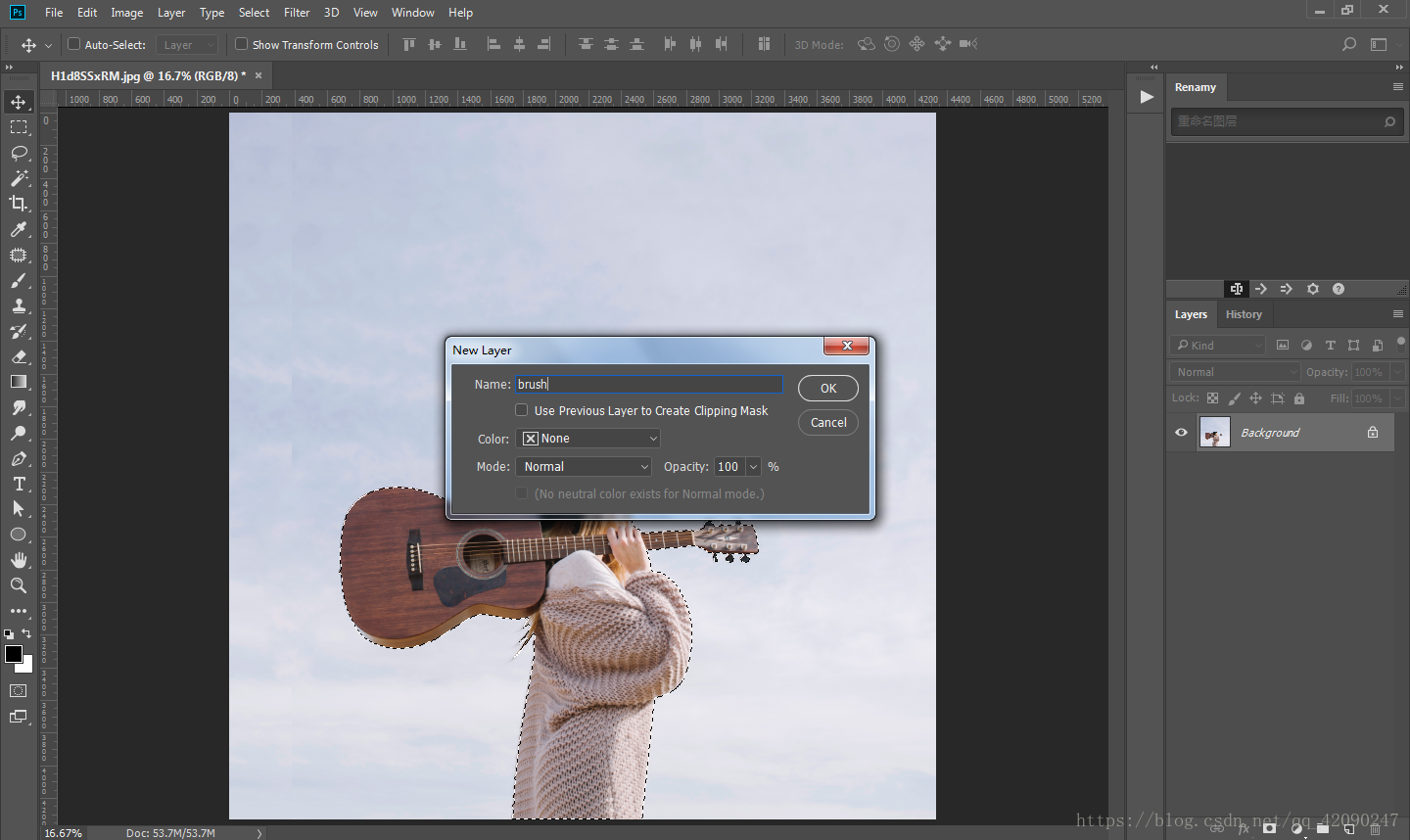Open tool preset picker arrow
Viewport: 1410px width, 840px height.
[48, 45]
